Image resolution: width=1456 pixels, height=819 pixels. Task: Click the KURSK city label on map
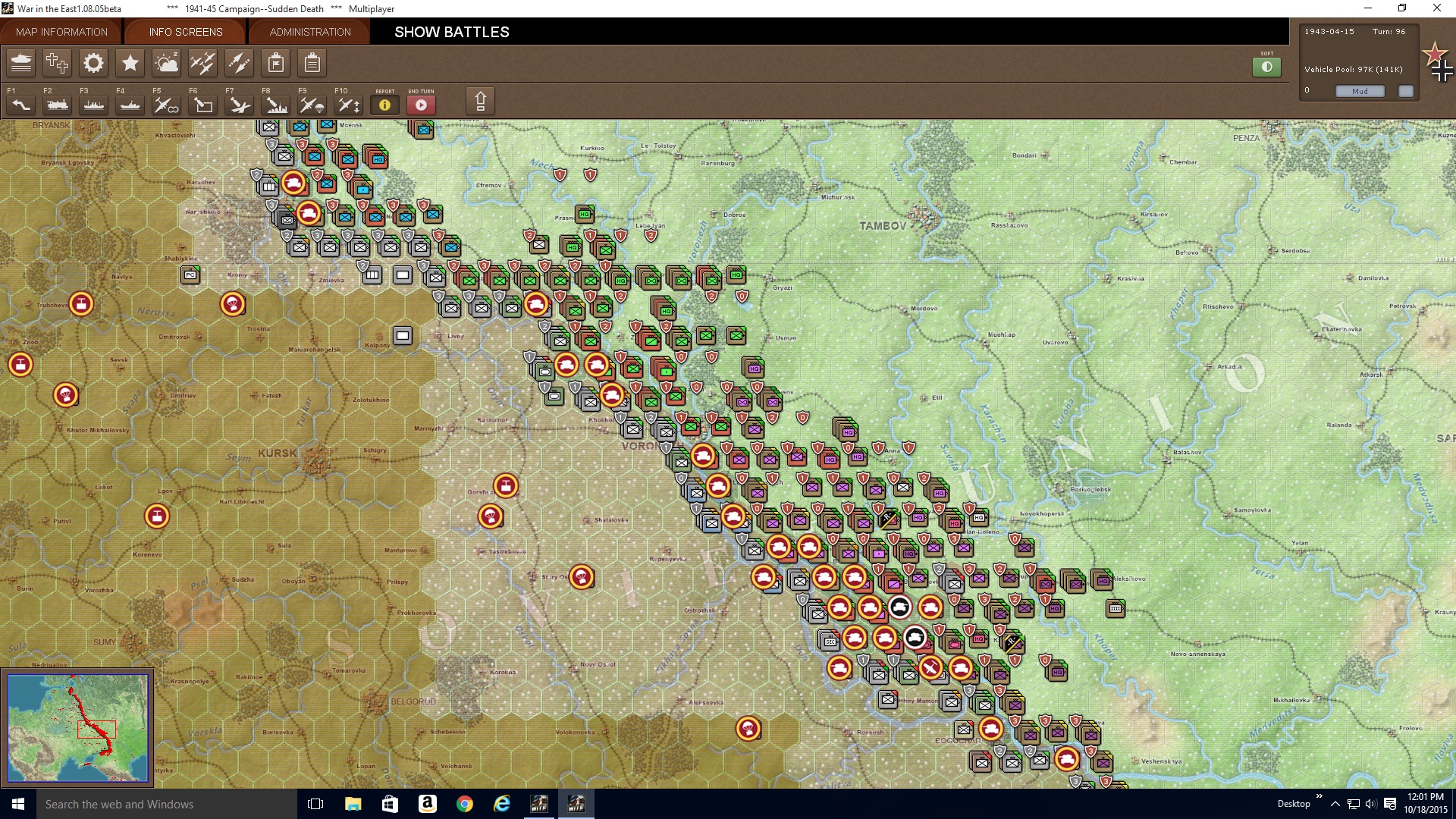(277, 453)
